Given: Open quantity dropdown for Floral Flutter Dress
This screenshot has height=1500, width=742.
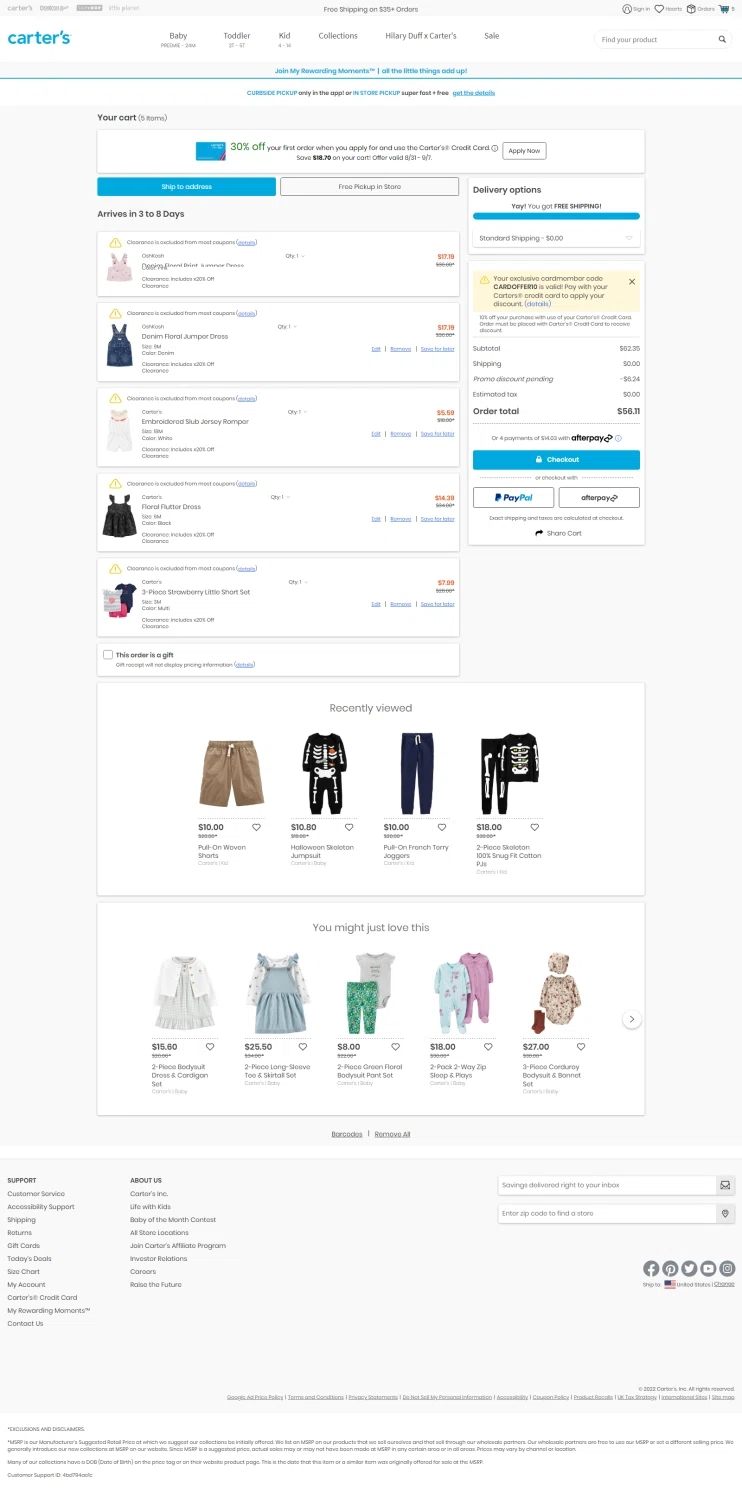Looking at the screenshot, I should pyautogui.click(x=280, y=497).
